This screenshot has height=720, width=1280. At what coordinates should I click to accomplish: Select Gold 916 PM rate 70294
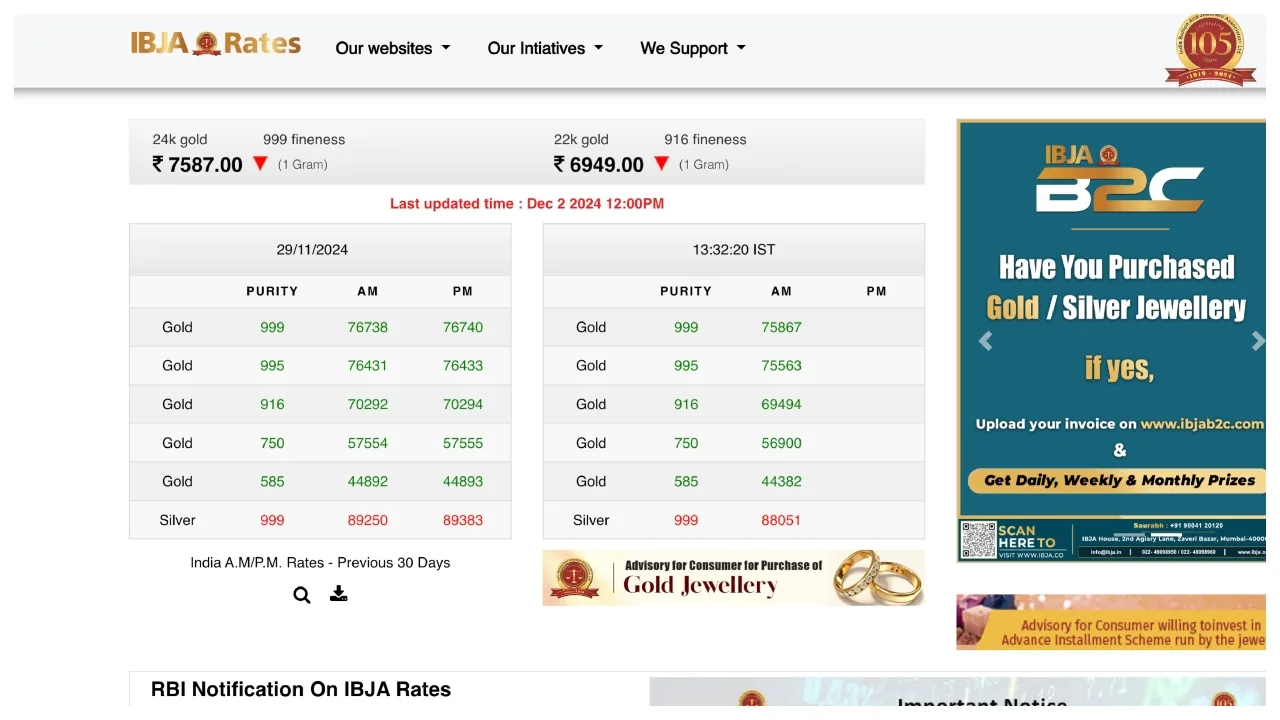463,405
